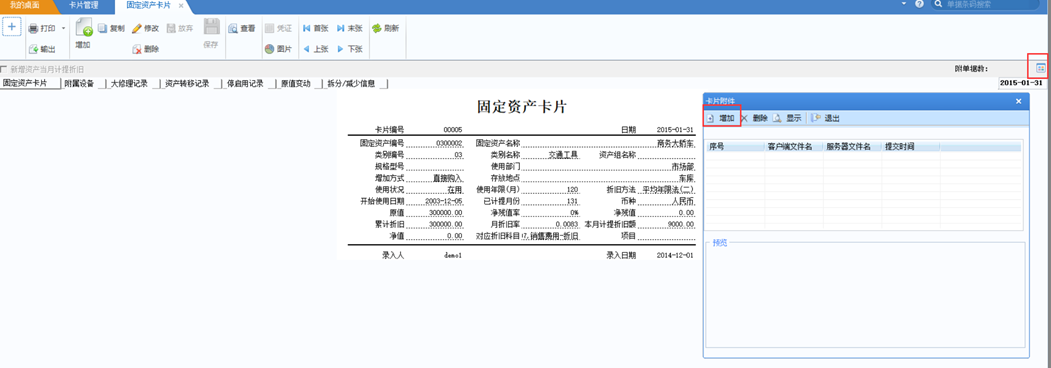Viewport: 1051px width, 368px height.
Task: Click the 类别名称 value 交通工具
Action: pyautogui.click(x=563, y=155)
